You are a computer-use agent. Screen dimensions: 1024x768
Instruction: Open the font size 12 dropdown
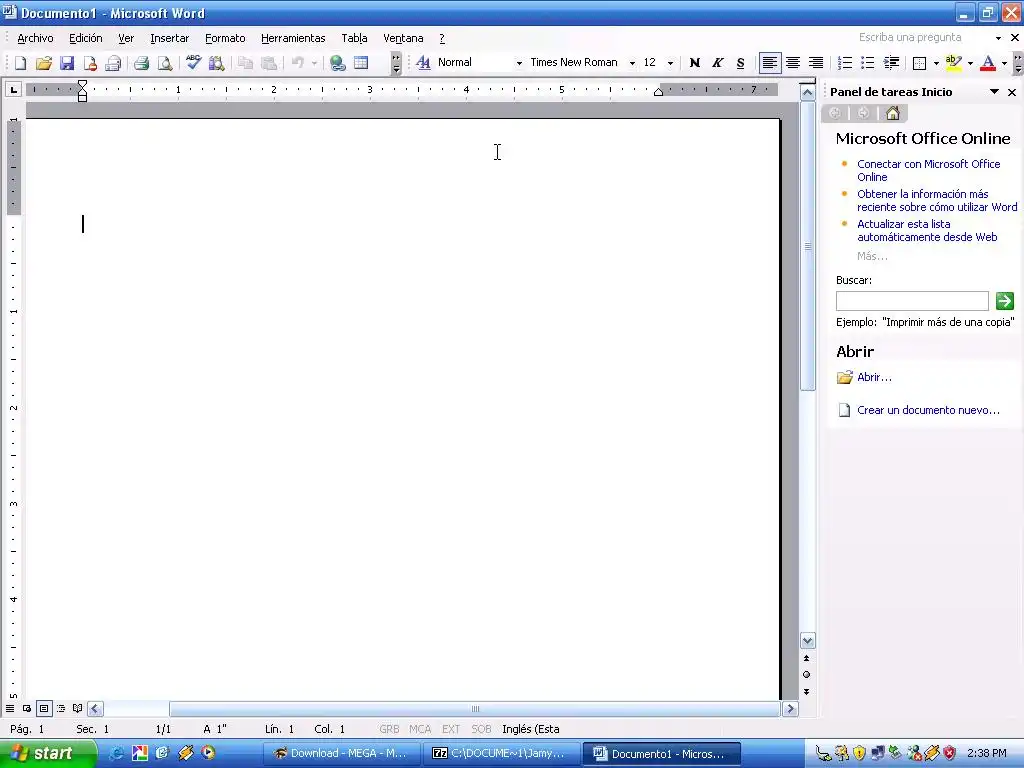[670, 63]
